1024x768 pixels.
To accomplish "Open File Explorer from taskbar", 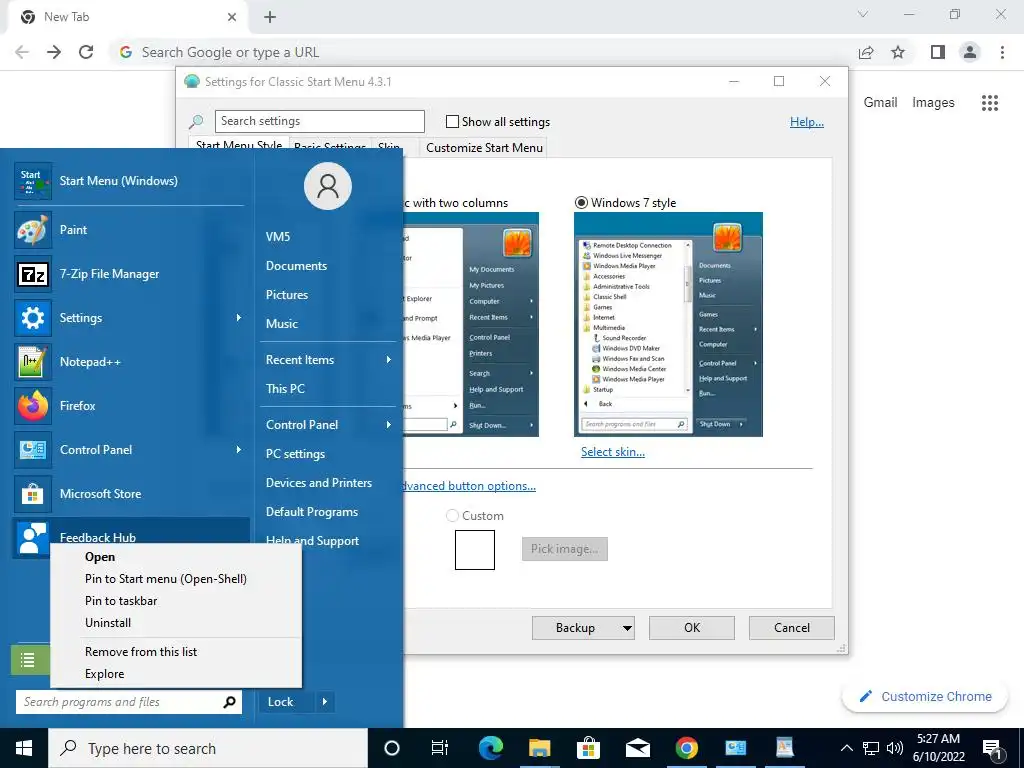I will 539,748.
